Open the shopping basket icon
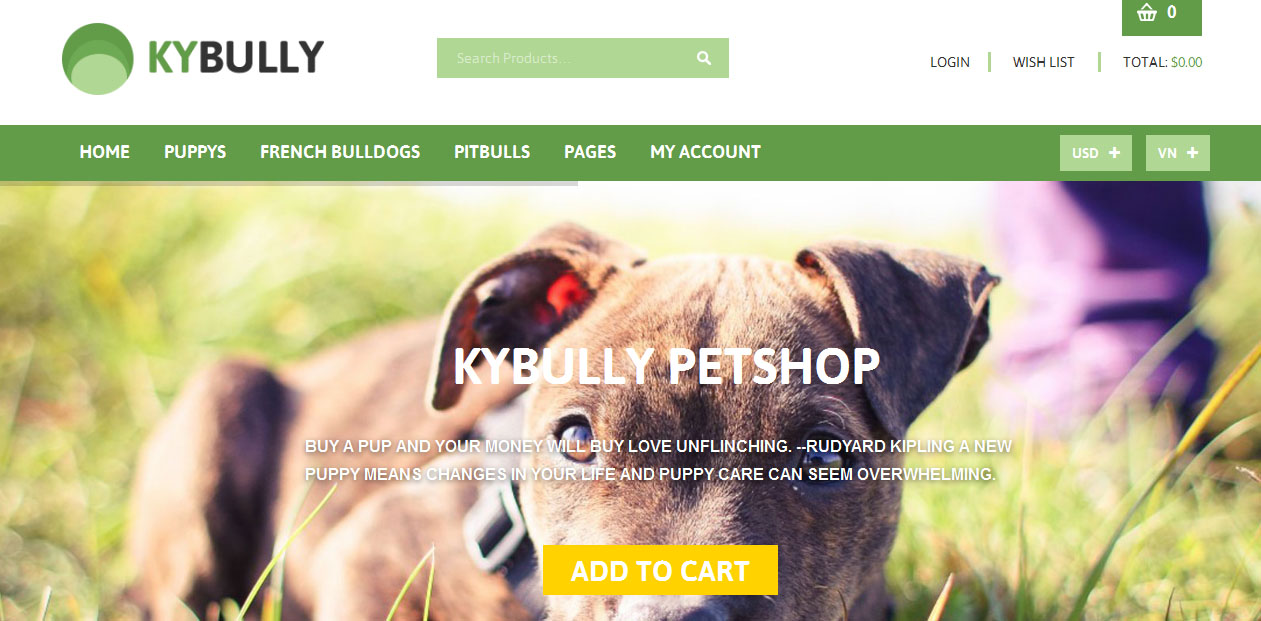Screen dimensions: 1261x621 point(1147,13)
